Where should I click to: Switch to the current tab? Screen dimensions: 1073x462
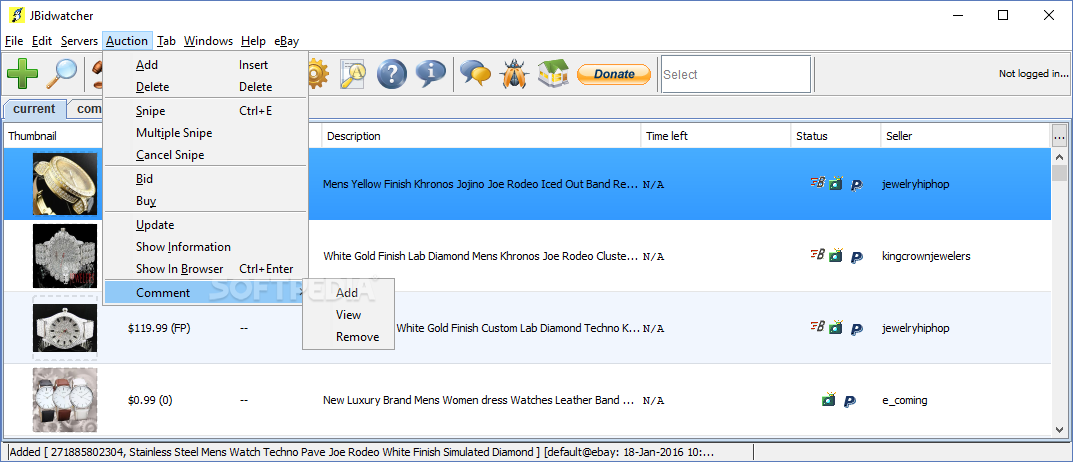click(34, 109)
